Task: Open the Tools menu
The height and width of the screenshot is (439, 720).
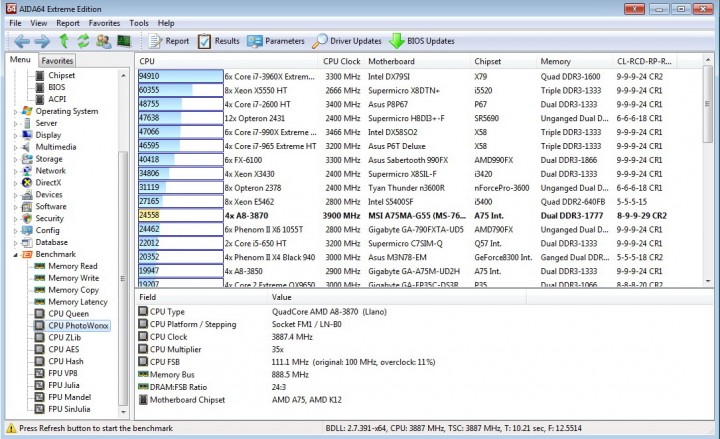Action: 139,23
